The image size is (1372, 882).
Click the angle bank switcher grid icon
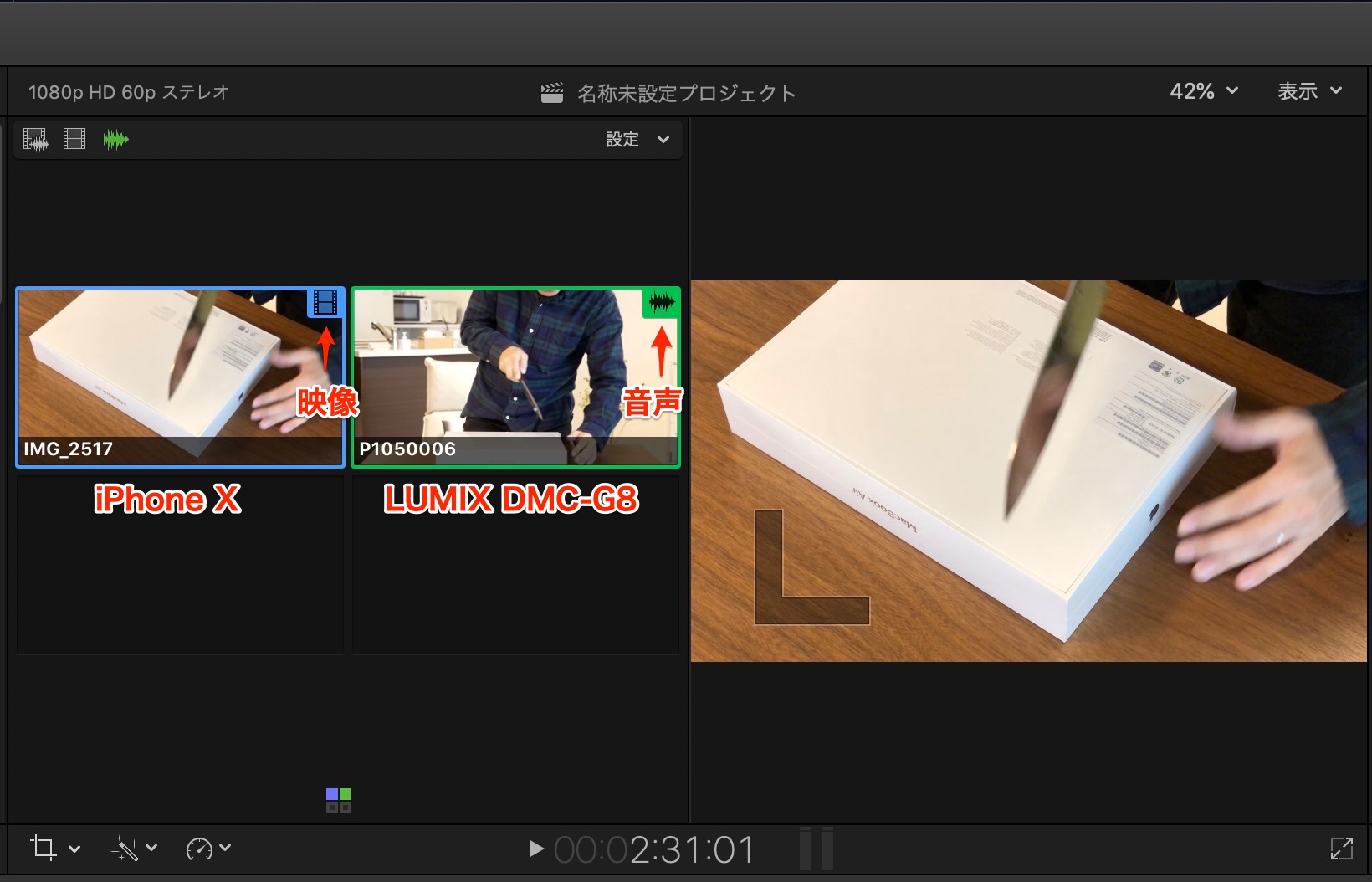pyautogui.click(x=339, y=801)
